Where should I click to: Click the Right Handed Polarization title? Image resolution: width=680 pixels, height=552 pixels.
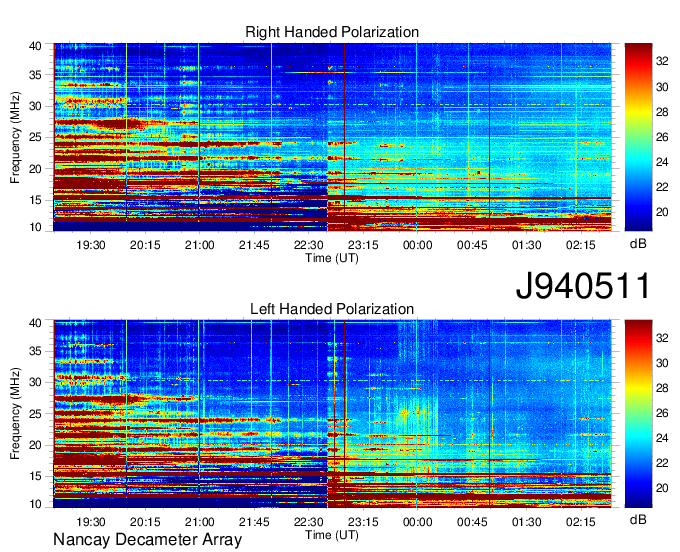(332, 32)
